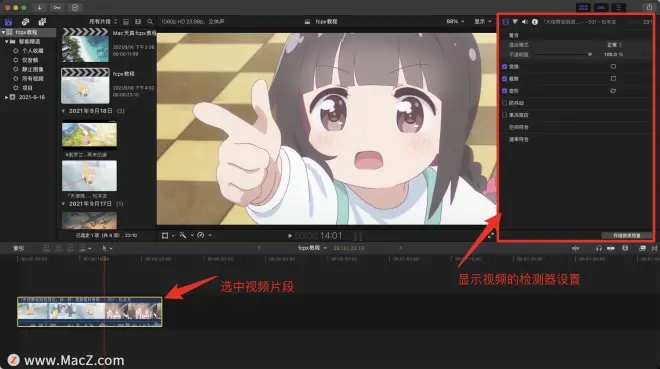The image size is (660, 369).
Task: Toggle the inspector panel button in toolbar
Action: coord(619,8)
